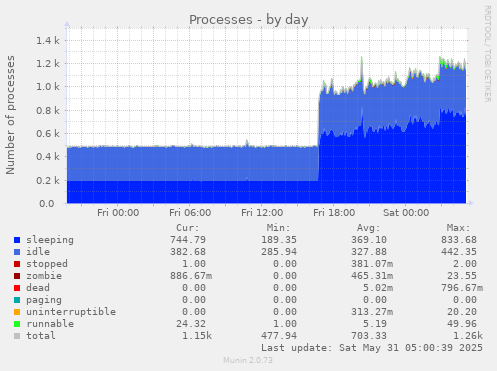Click the 'Fri 00:00' x-axis label
Viewport: 497px width, 371px height.
118,213
